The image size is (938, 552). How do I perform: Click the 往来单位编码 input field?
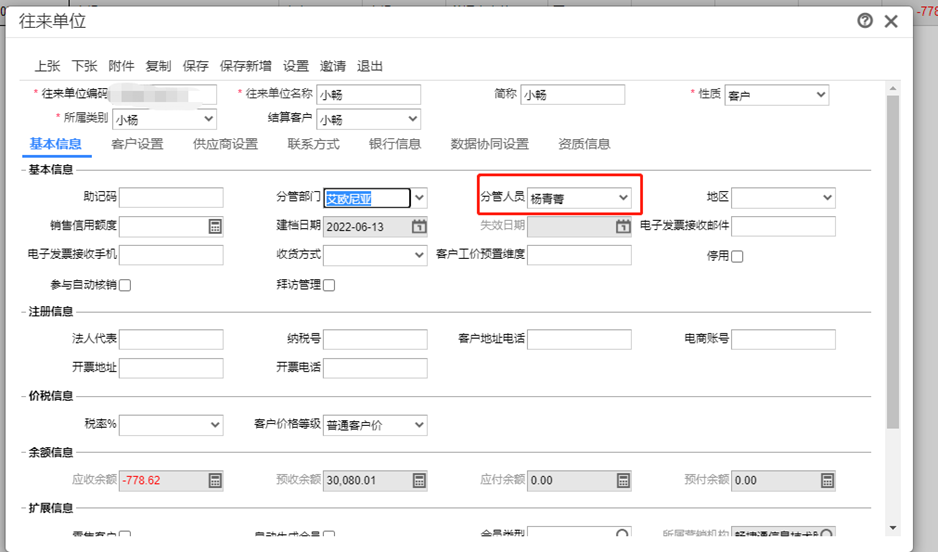(x=163, y=94)
